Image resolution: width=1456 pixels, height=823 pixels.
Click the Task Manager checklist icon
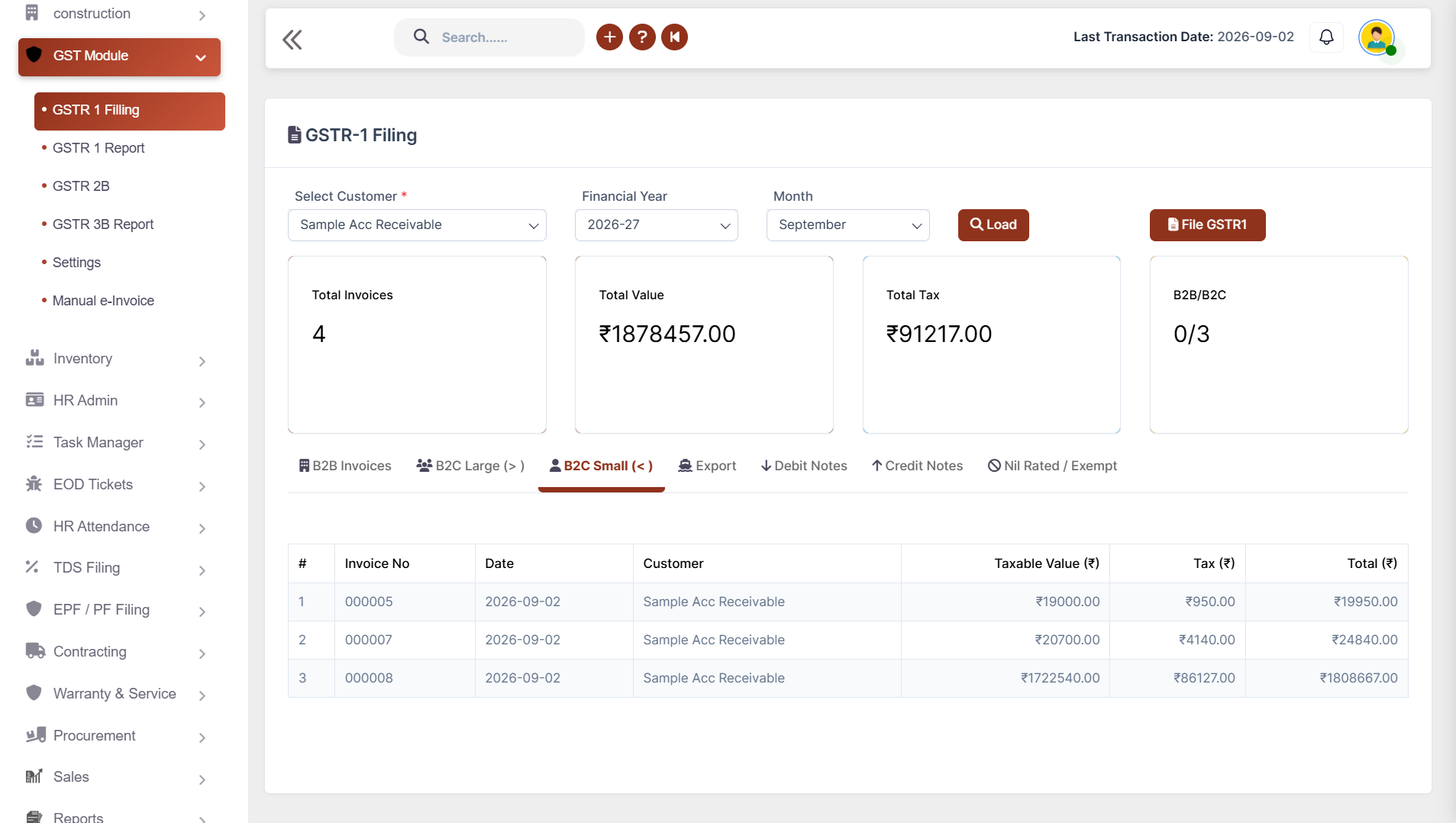(x=34, y=442)
